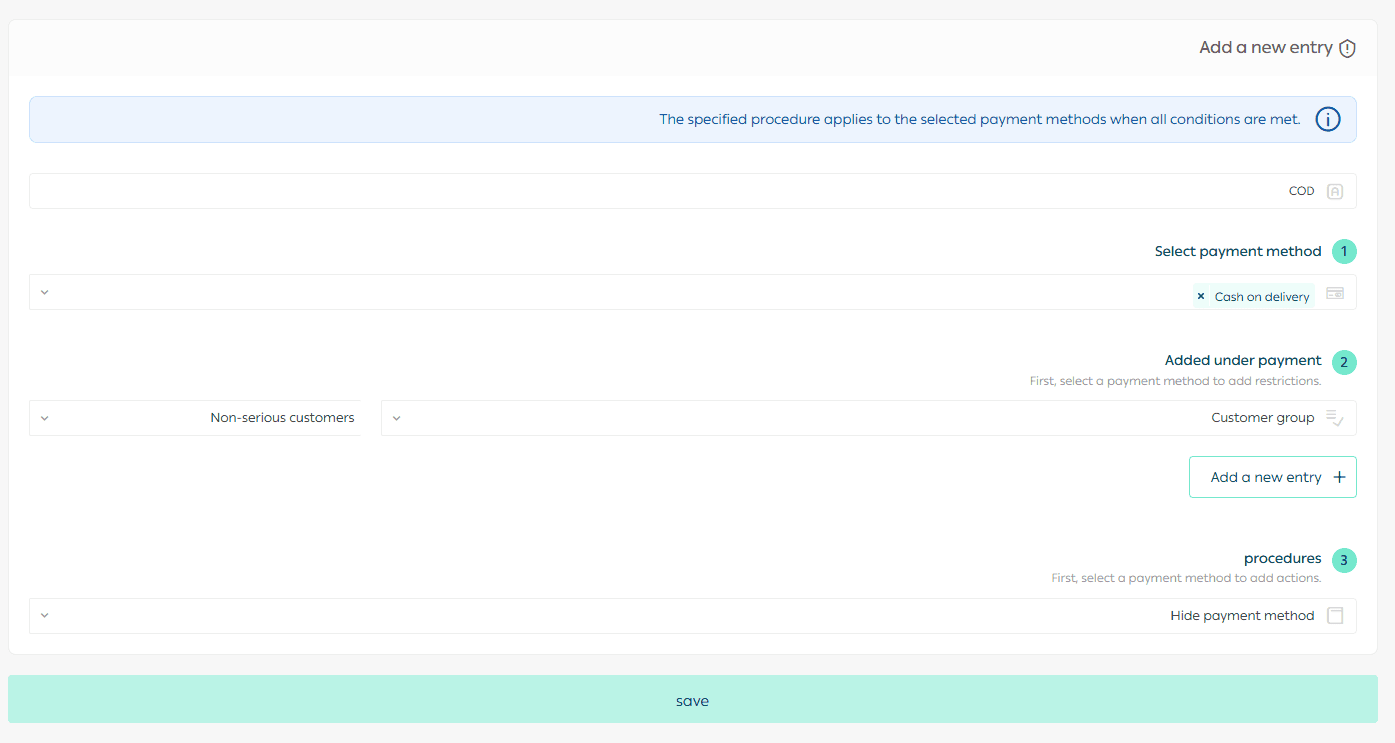Click the plus icon on Add a new entry
Image resolution: width=1395 pixels, height=743 pixels.
(x=1339, y=477)
